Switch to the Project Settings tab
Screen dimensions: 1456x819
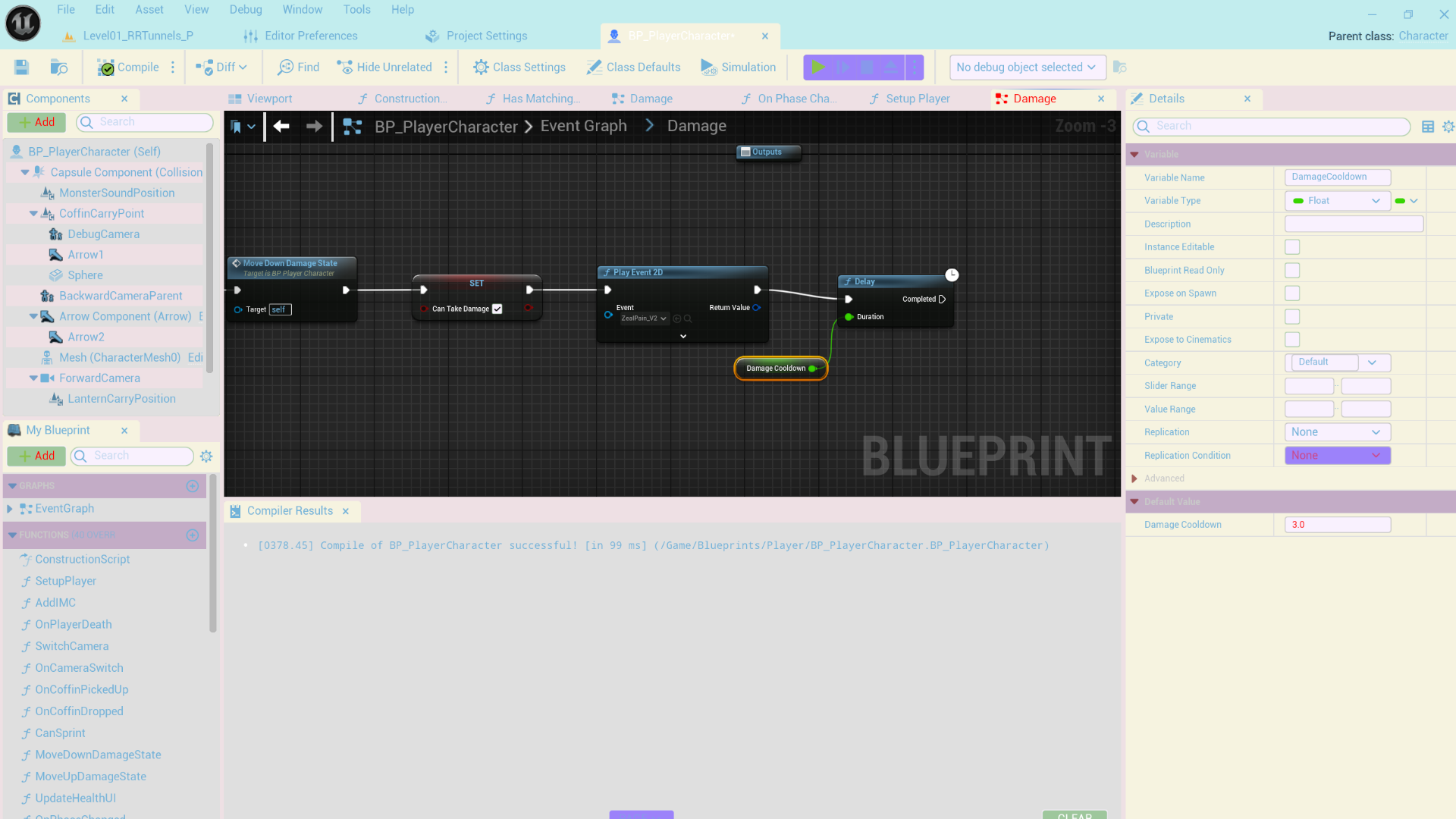pos(476,36)
